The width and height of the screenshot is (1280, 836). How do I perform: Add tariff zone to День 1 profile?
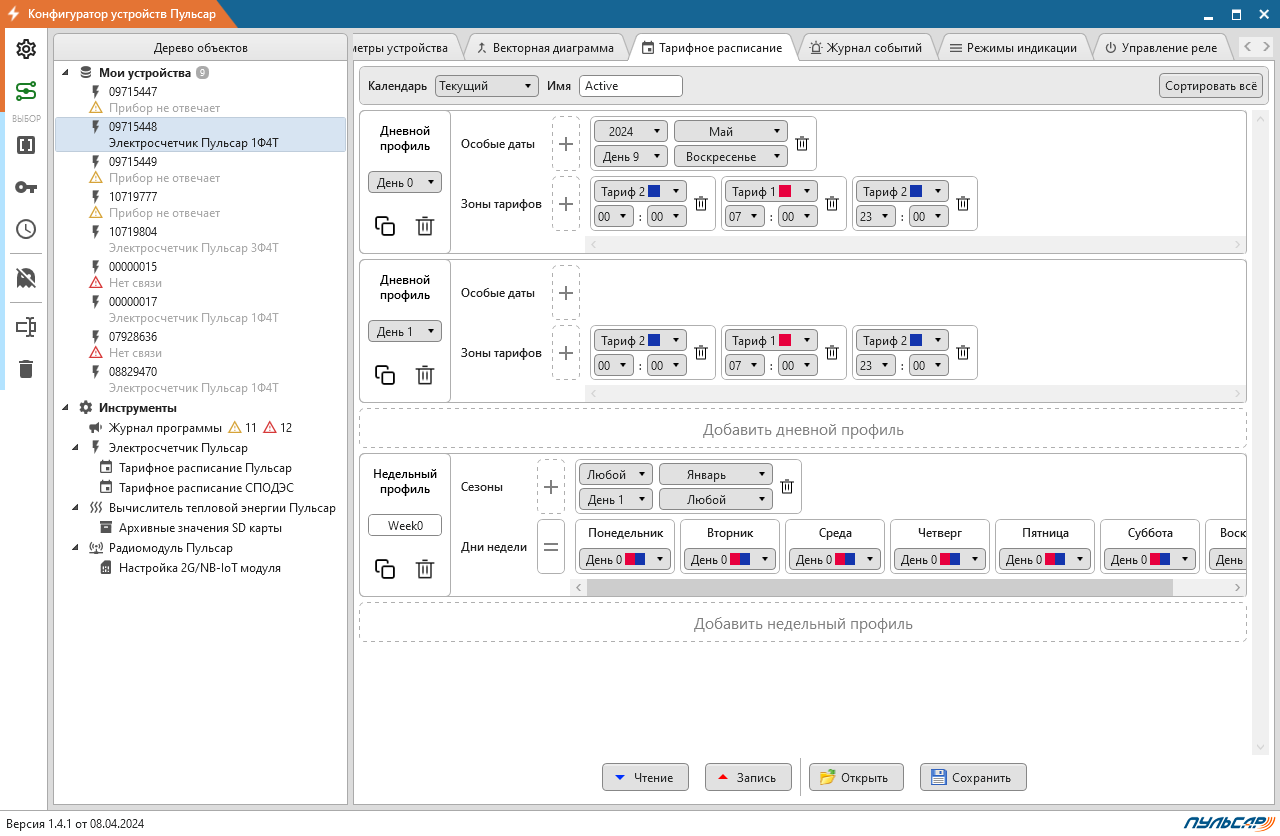(x=566, y=353)
